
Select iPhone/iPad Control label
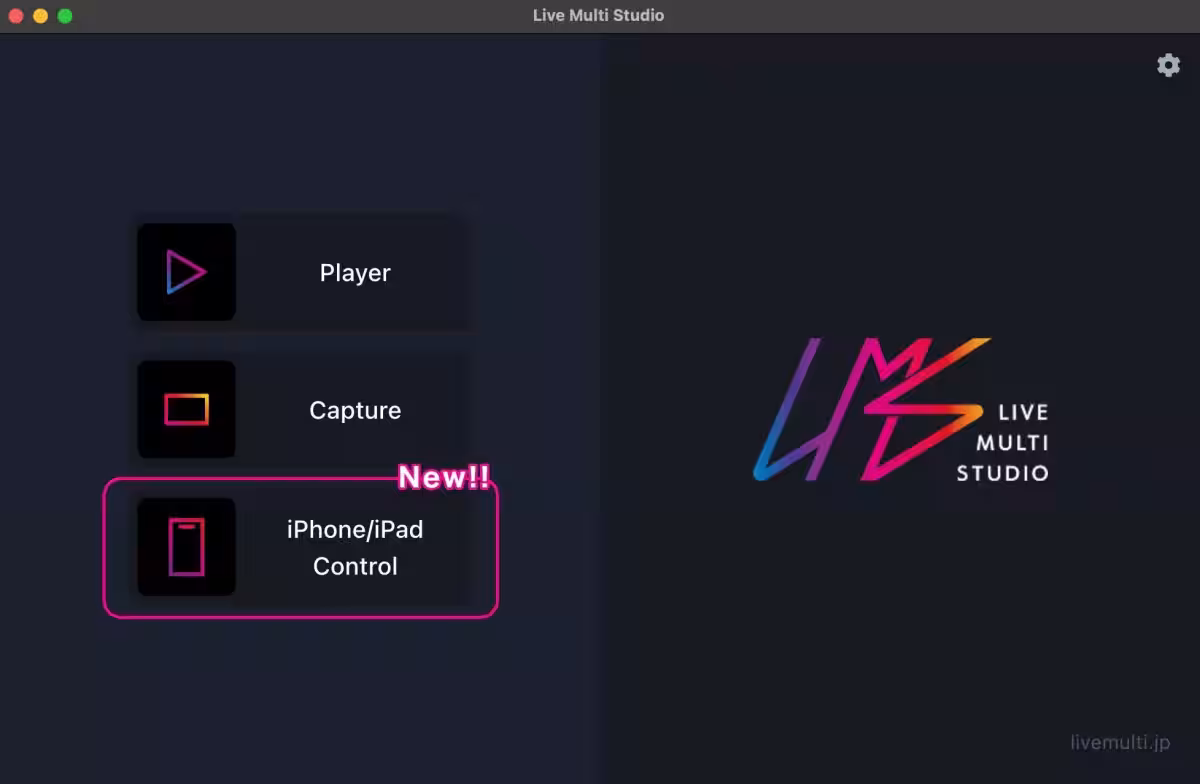click(355, 548)
